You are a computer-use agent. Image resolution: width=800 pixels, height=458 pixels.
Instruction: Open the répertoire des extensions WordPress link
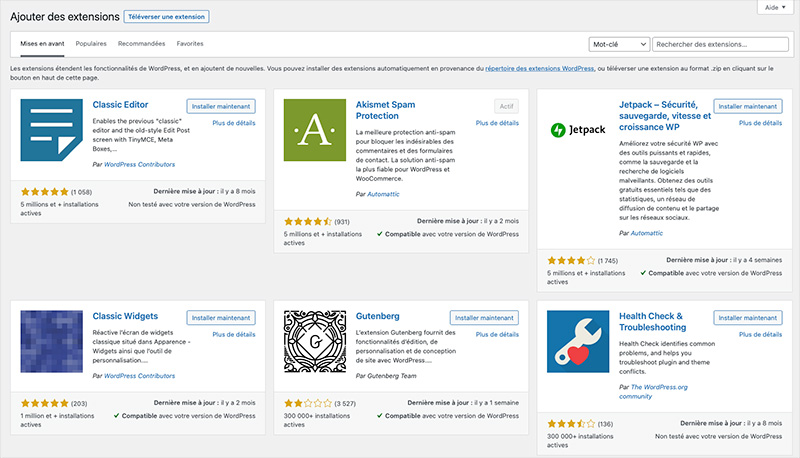[x=539, y=68]
